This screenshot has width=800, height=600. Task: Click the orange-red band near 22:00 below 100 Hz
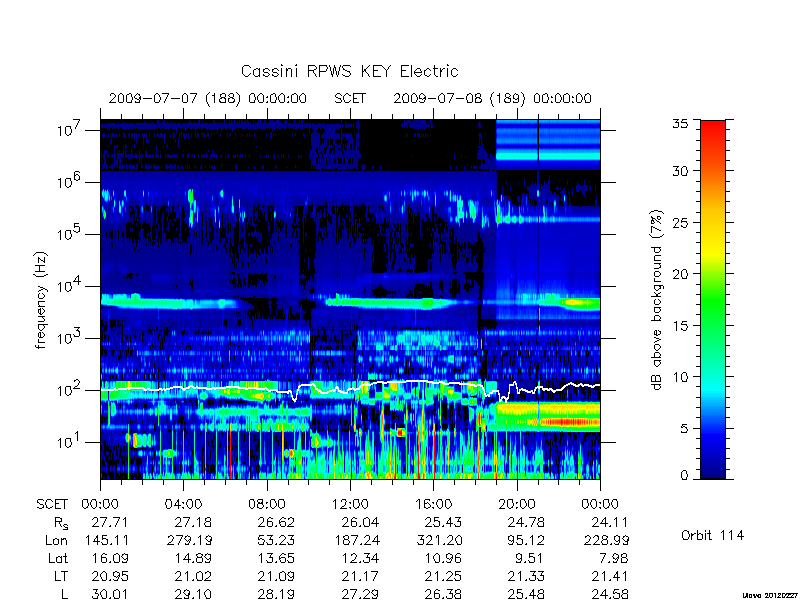coord(569,422)
